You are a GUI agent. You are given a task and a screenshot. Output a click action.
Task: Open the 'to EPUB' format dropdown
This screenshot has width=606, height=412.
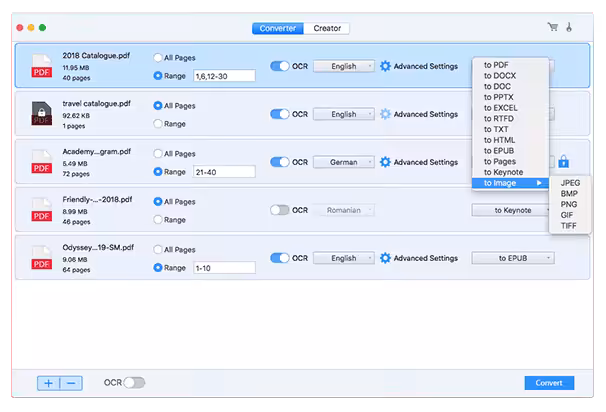pyautogui.click(x=512, y=258)
